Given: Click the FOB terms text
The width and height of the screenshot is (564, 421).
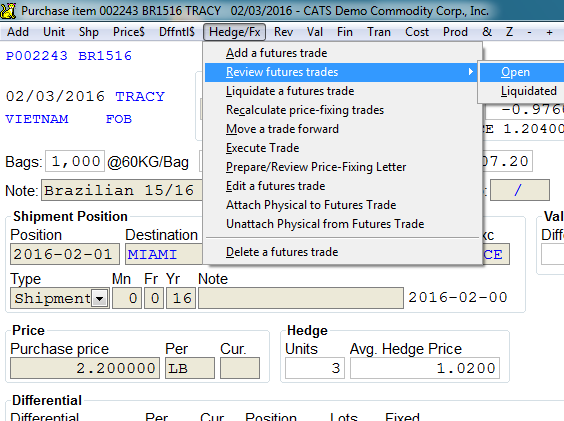Looking at the screenshot, I should [x=119, y=119].
